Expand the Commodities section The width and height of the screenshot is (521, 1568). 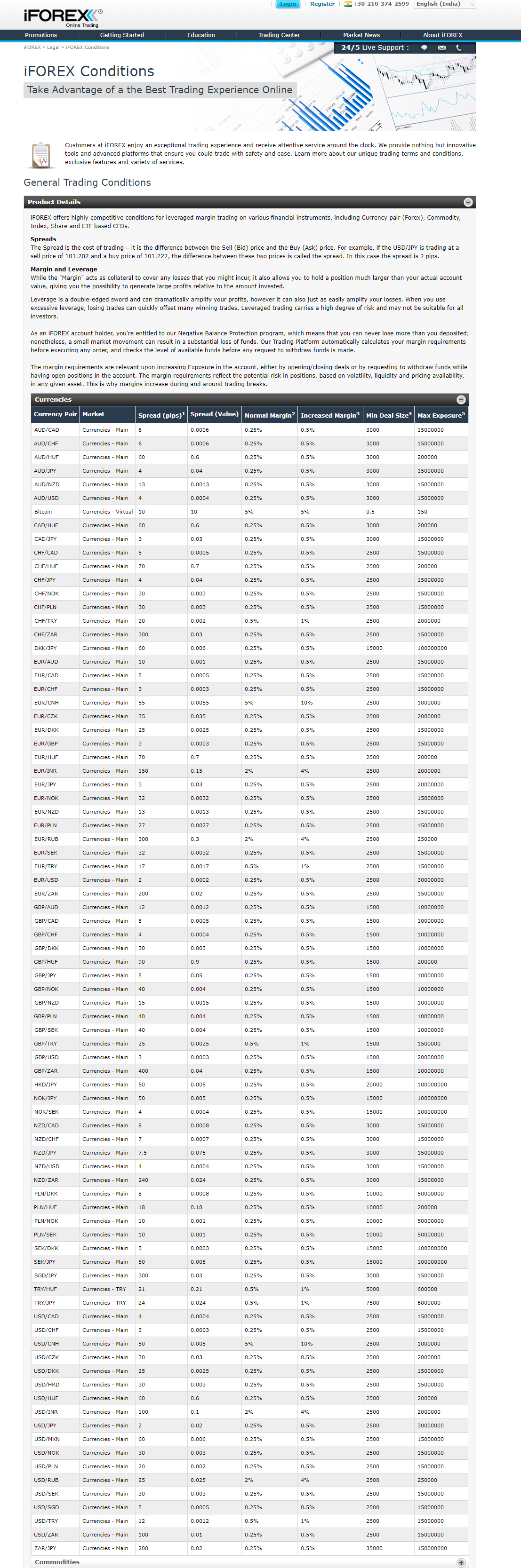(x=461, y=1562)
